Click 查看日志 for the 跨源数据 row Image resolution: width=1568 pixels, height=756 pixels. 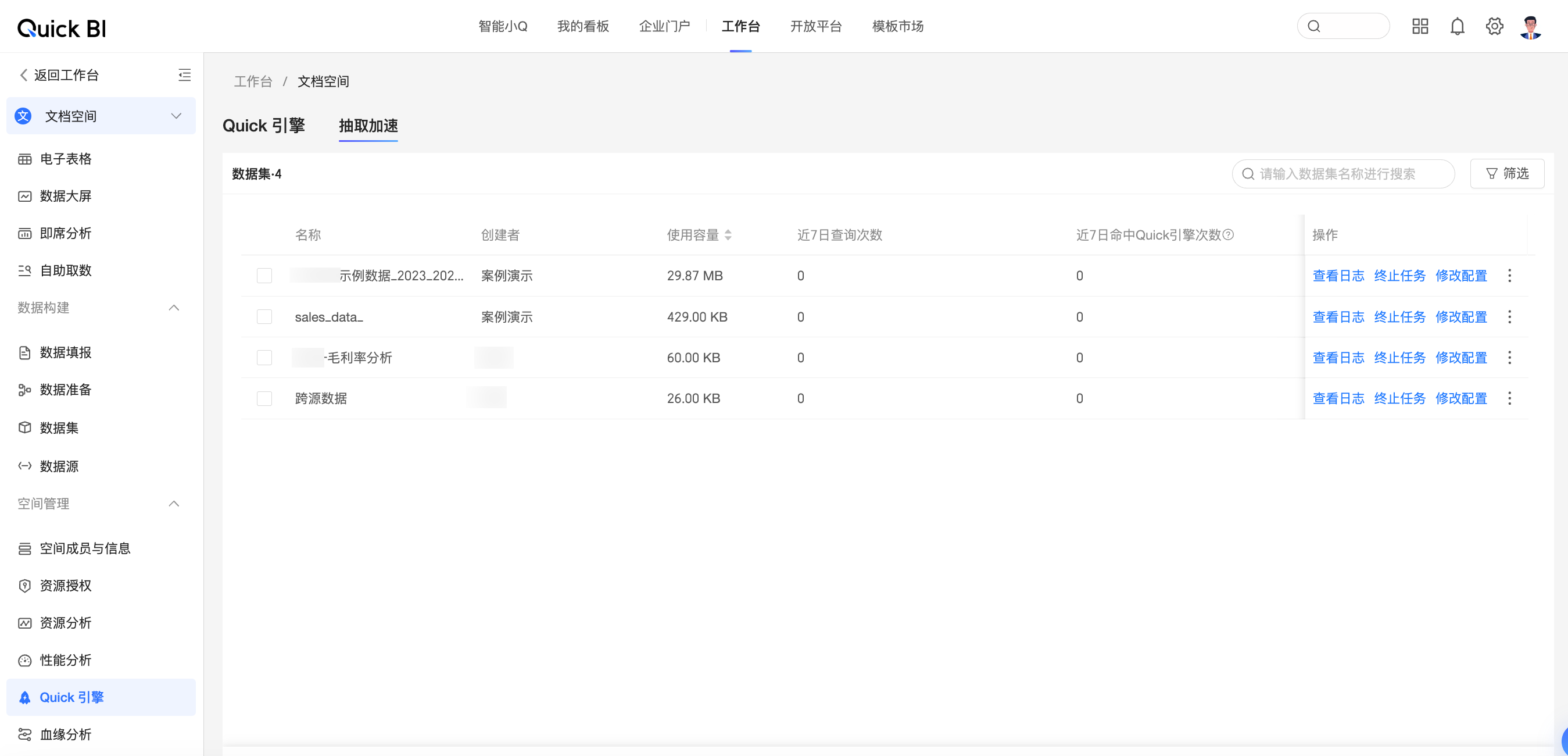[x=1338, y=399]
